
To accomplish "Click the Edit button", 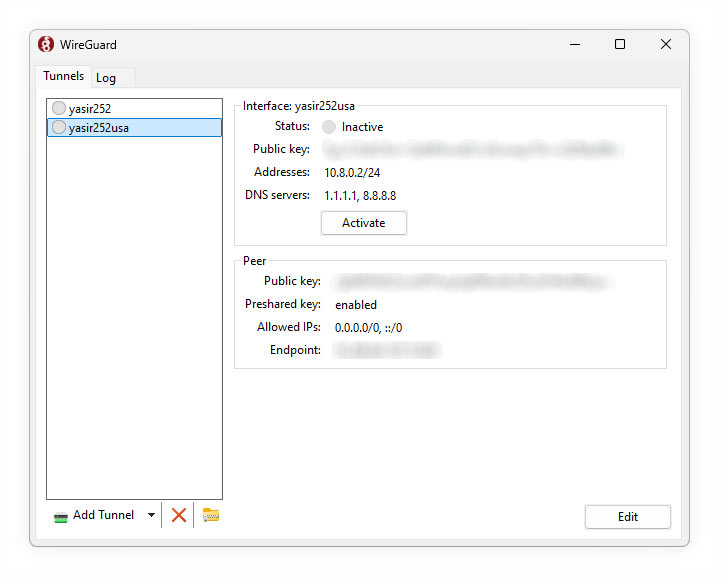I will point(627,517).
